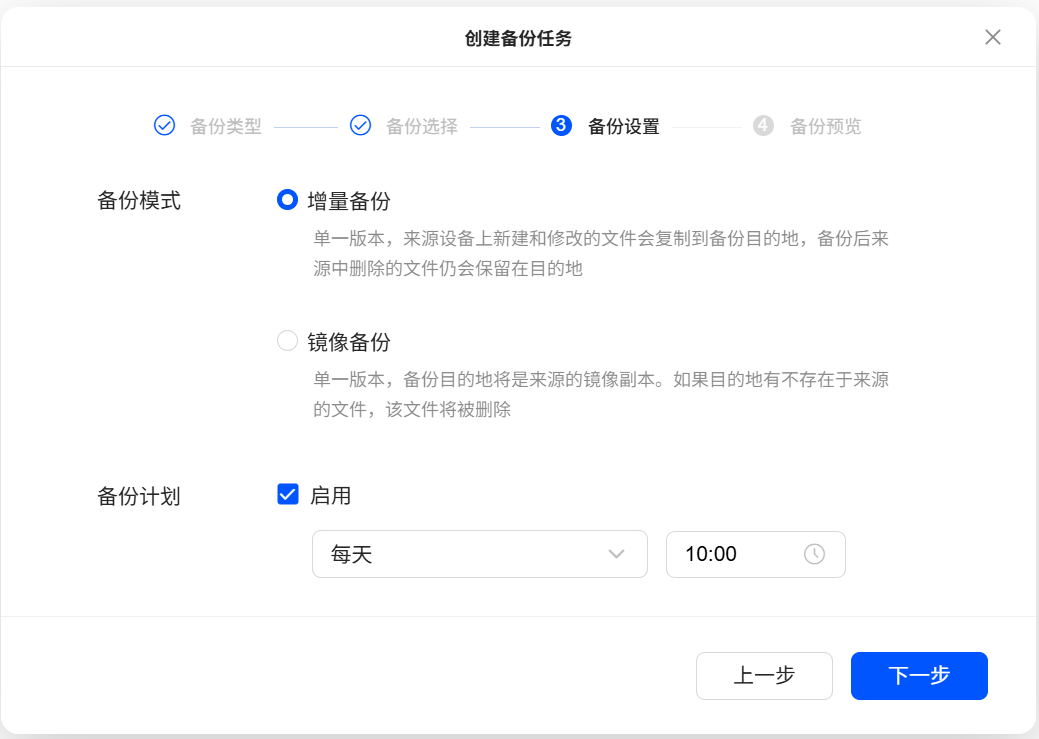The image size is (1039, 739).
Task: Select the 增量备份 radio button
Action: click(287, 201)
